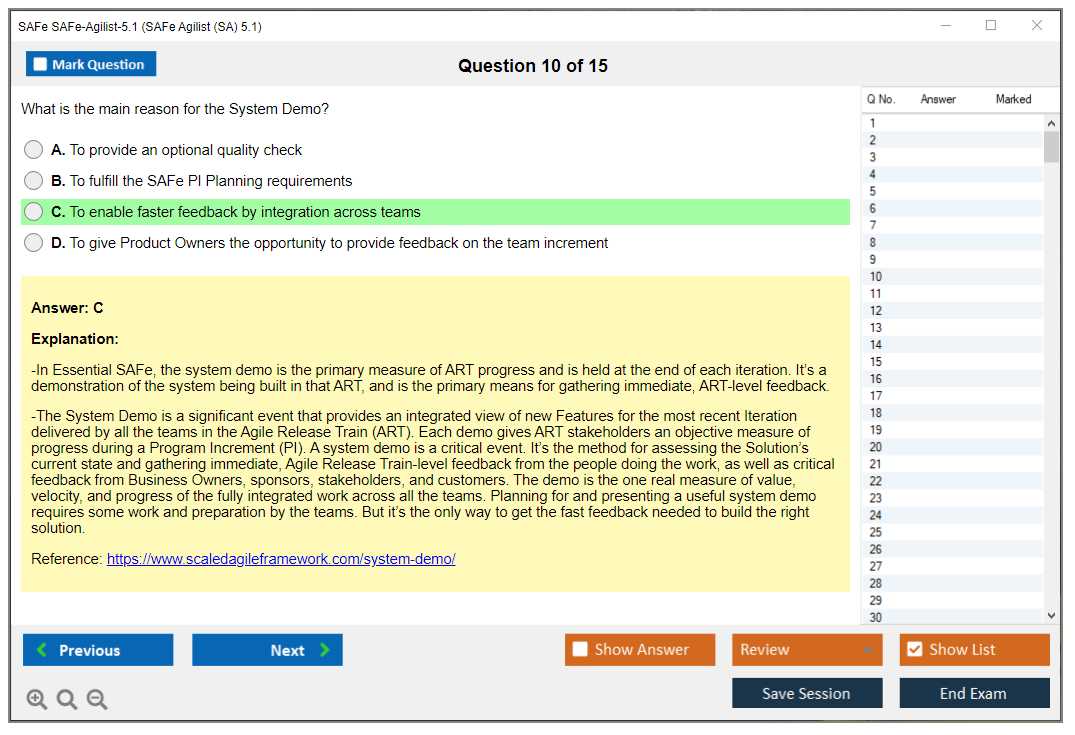Screen dimensions: 1075x735
Task: Select question 17 in the list
Action: point(952,396)
